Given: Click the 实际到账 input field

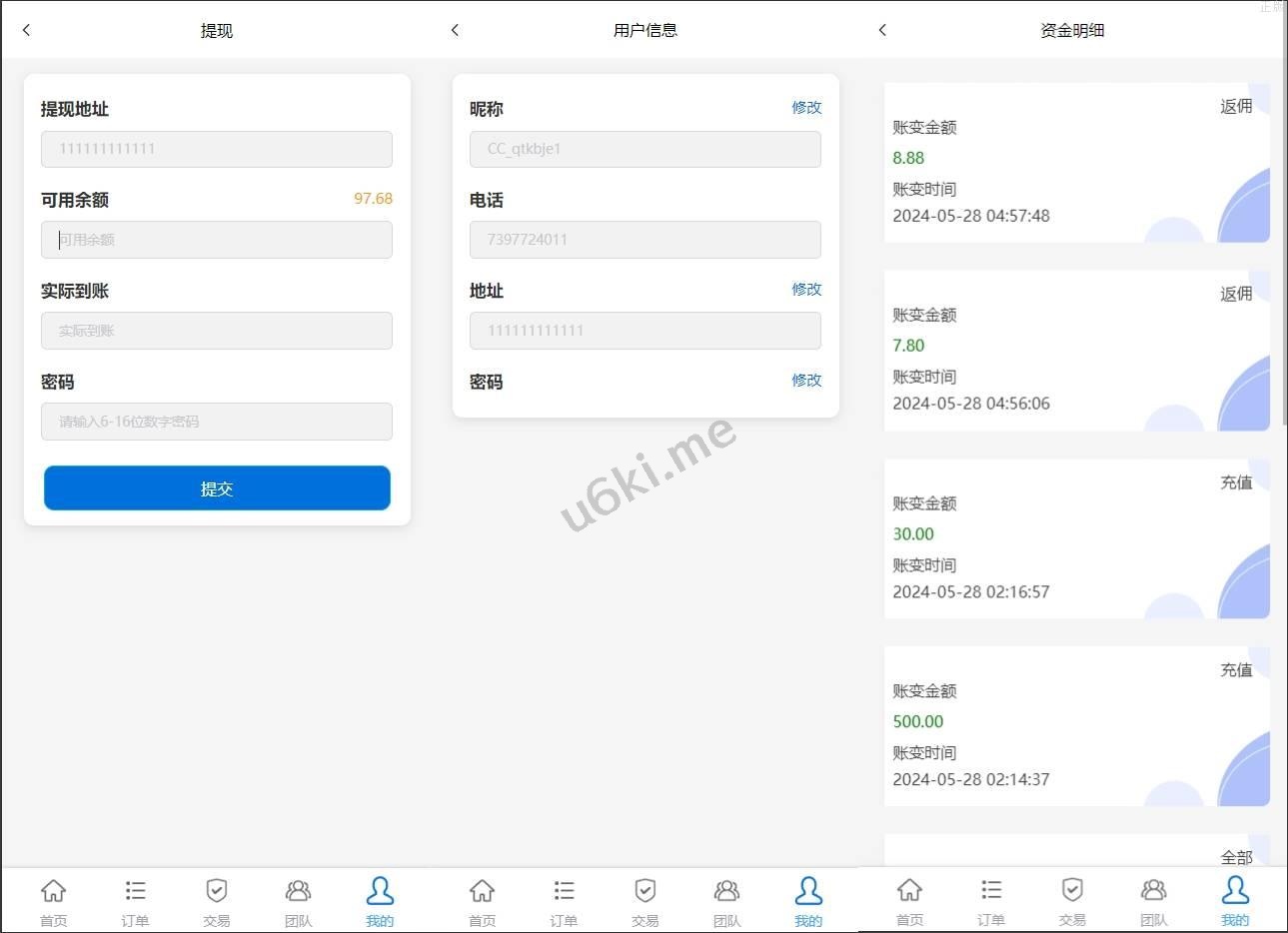Looking at the screenshot, I should tap(217, 331).
